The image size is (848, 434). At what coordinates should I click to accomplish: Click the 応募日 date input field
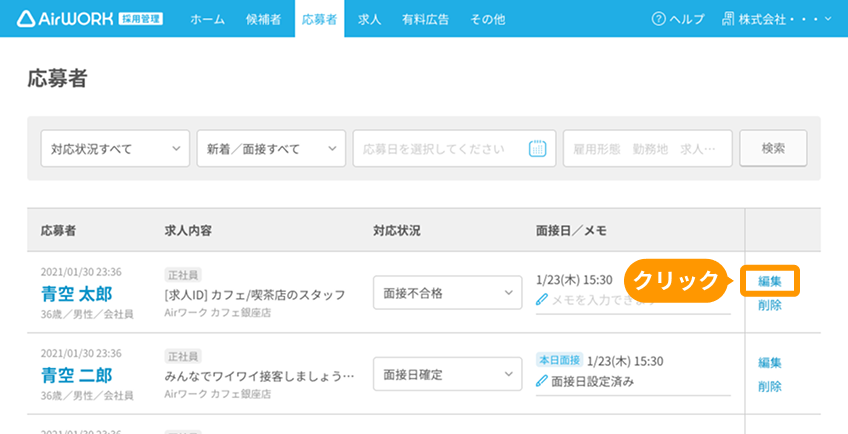pos(454,148)
